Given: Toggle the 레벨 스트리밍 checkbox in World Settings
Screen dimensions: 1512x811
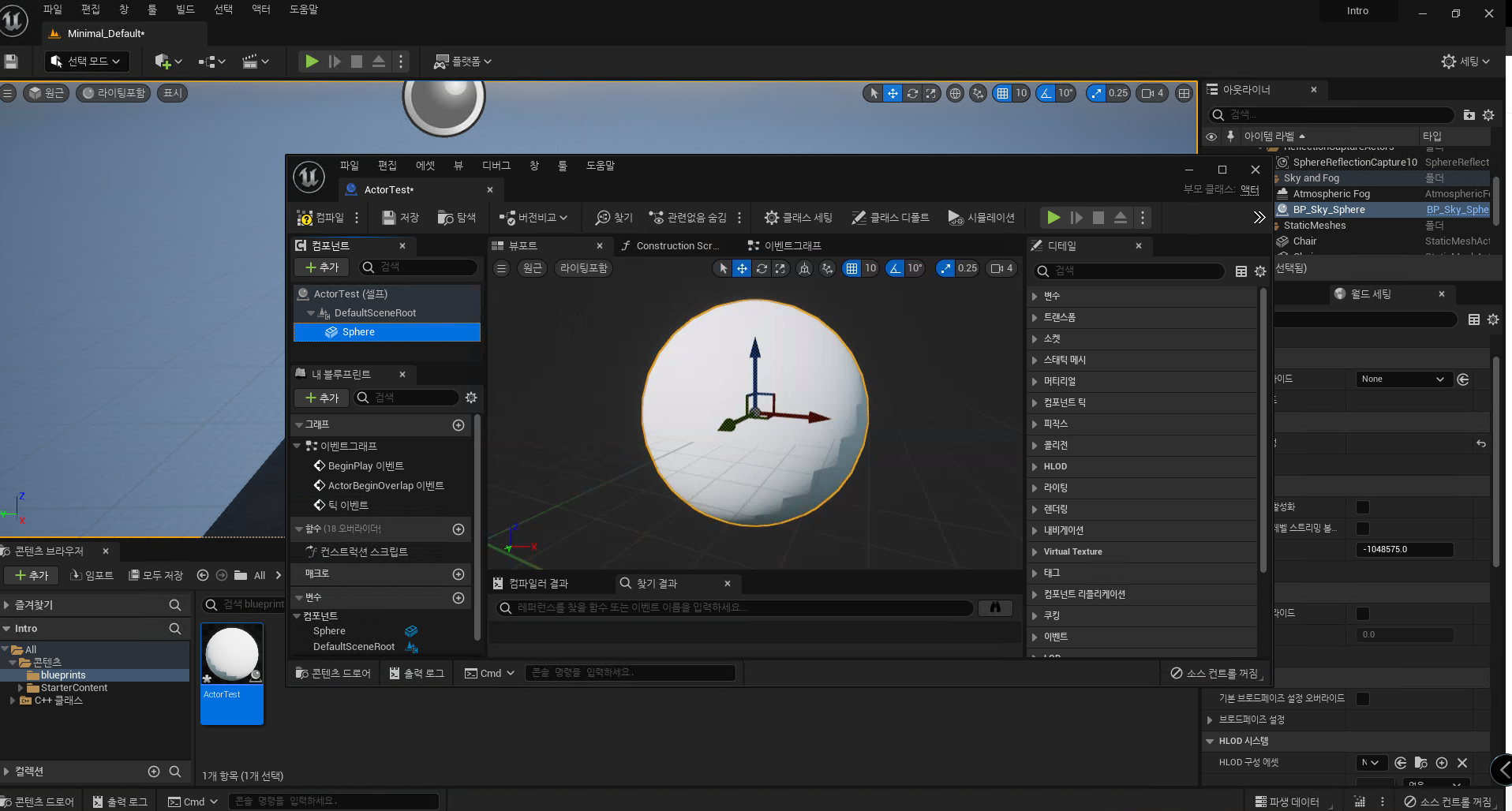Looking at the screenshot, I should tap(1363, 529).
